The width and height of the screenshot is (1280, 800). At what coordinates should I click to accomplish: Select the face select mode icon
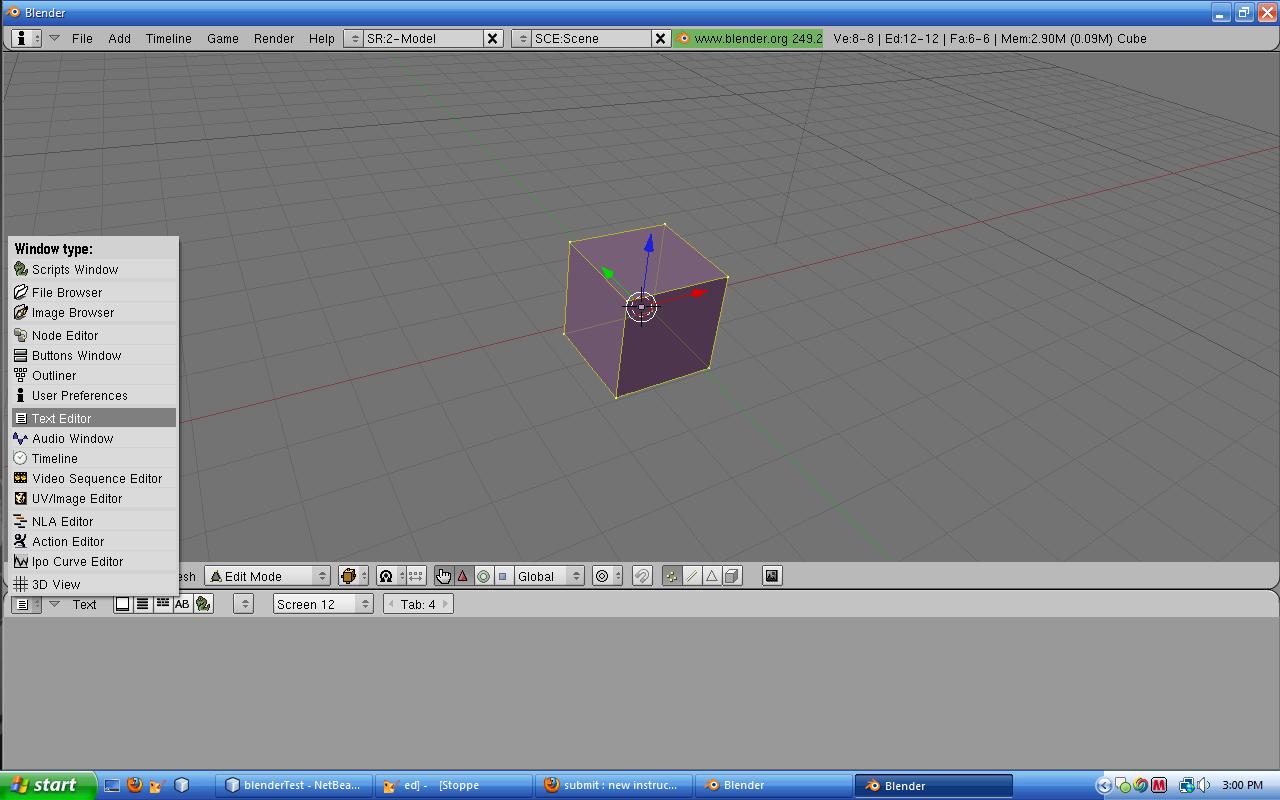click(x=710, y=575)
